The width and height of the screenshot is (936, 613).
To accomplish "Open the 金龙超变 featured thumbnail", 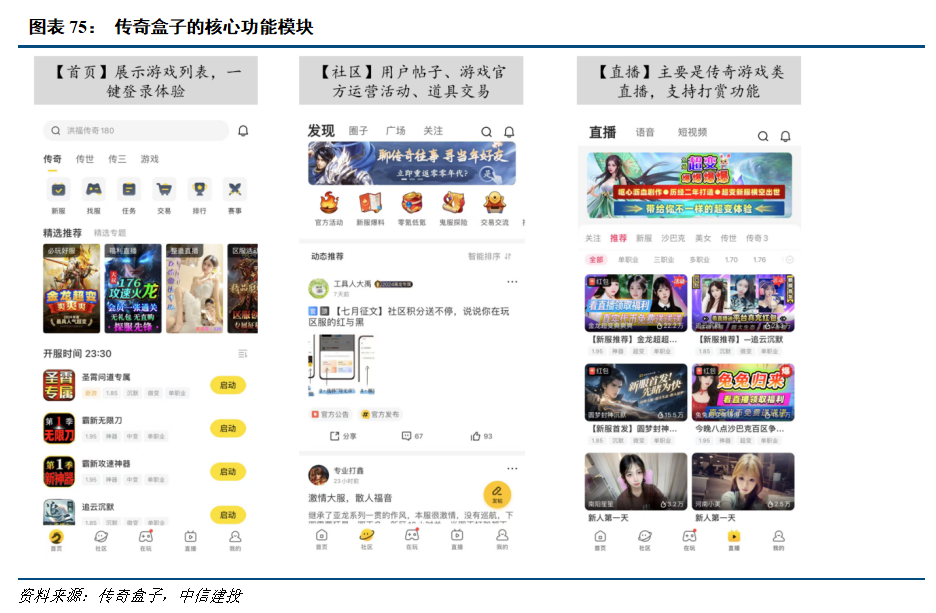I will [72, 288].
